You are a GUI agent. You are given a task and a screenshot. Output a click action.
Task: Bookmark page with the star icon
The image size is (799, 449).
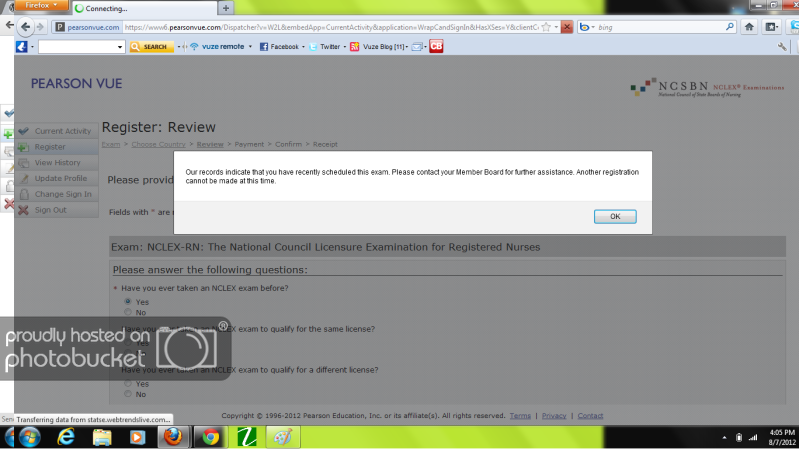point(546,27)
